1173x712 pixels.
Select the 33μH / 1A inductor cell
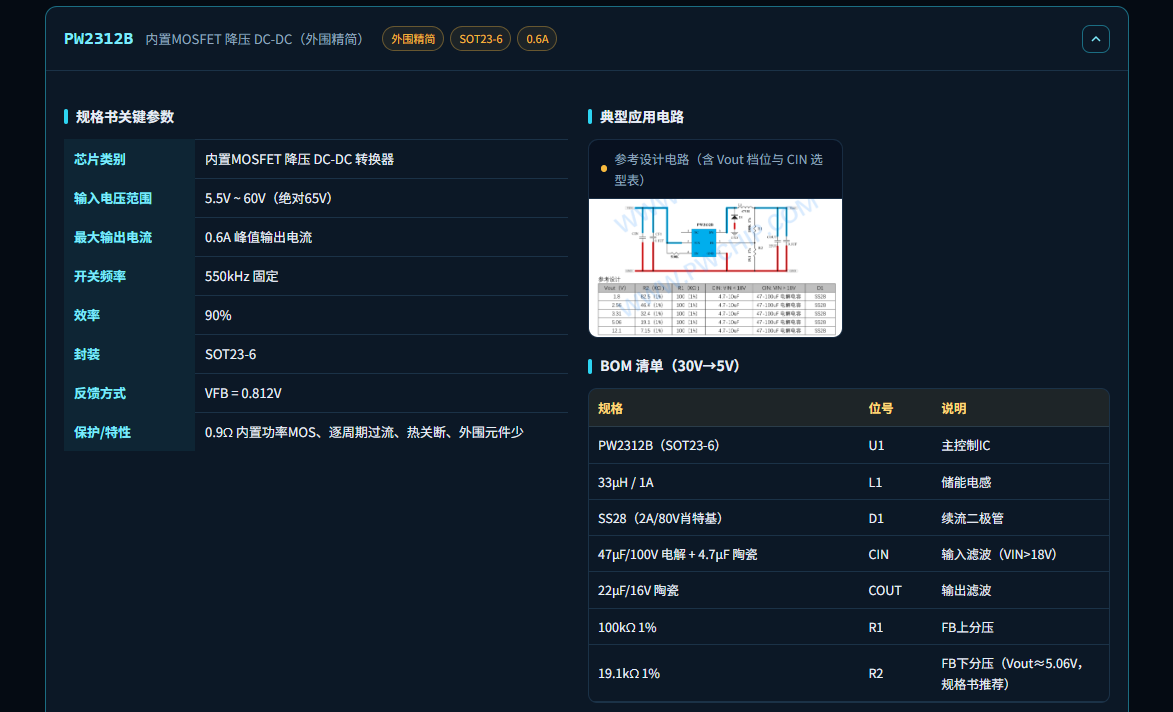pyautogui.click(x=625, y=482)
